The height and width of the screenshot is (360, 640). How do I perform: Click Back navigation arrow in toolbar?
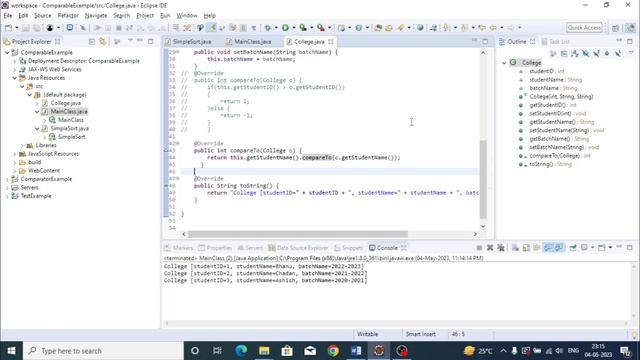click(x=493, y=28)
